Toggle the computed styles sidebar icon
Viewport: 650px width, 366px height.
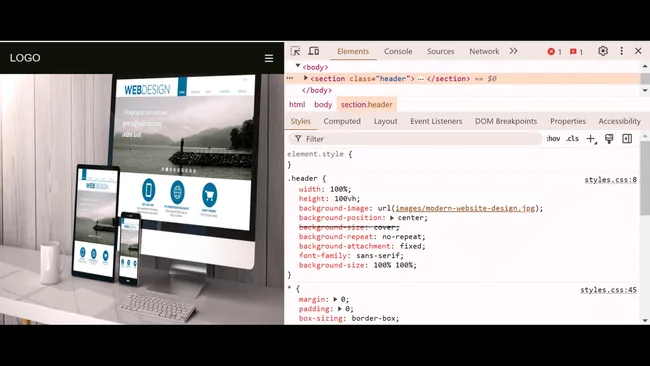tap(627, 139)
